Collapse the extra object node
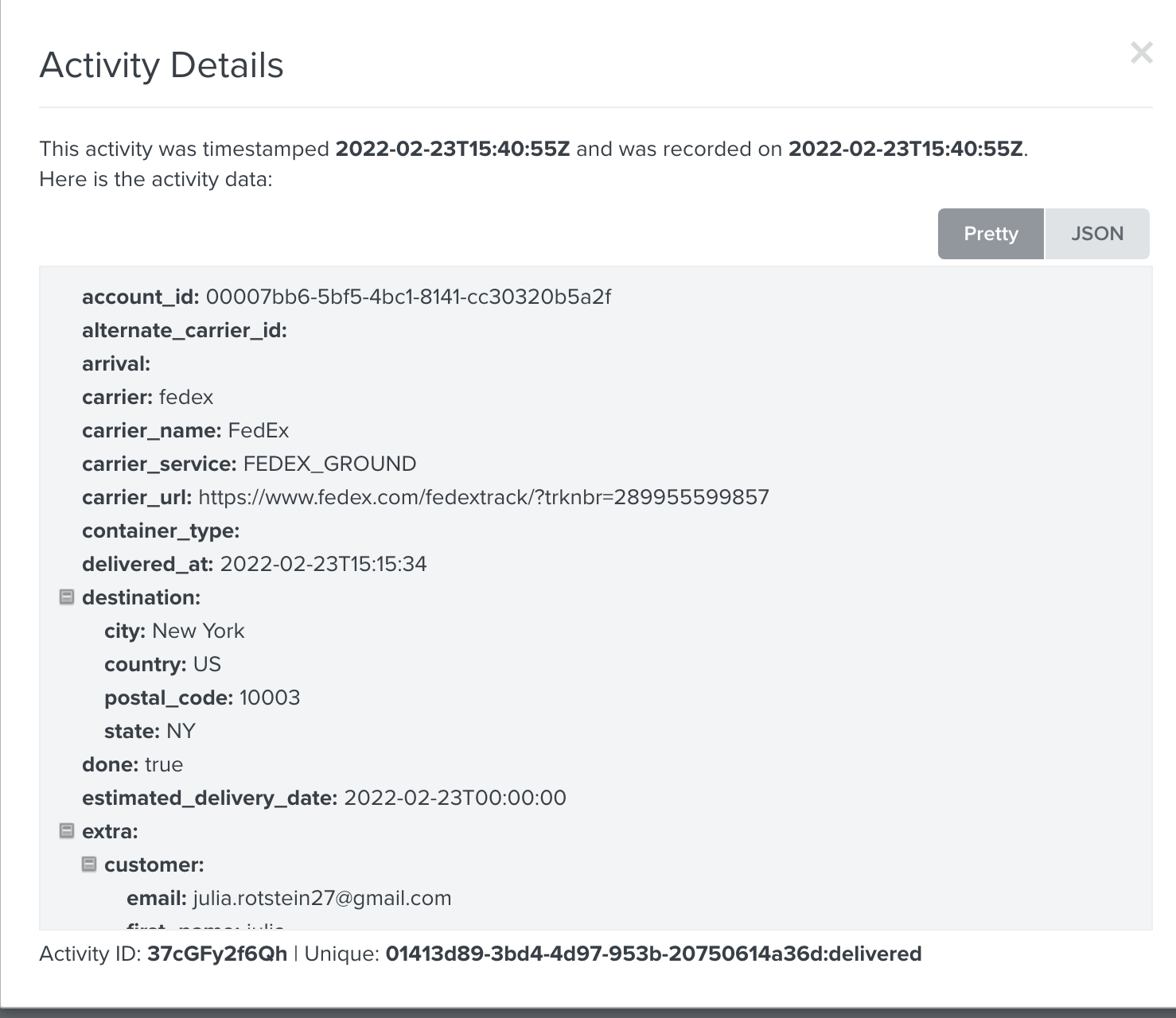1176x1018 pixels. point(67,830)
